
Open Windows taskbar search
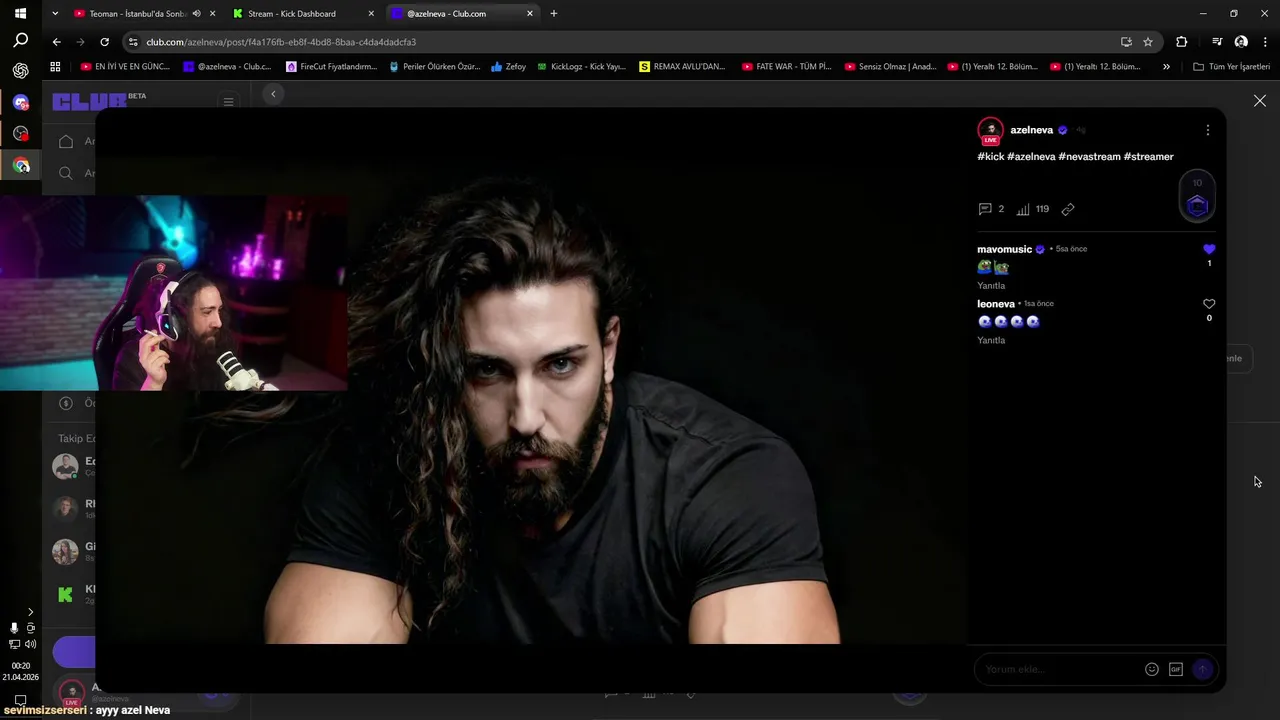[20, 41]
